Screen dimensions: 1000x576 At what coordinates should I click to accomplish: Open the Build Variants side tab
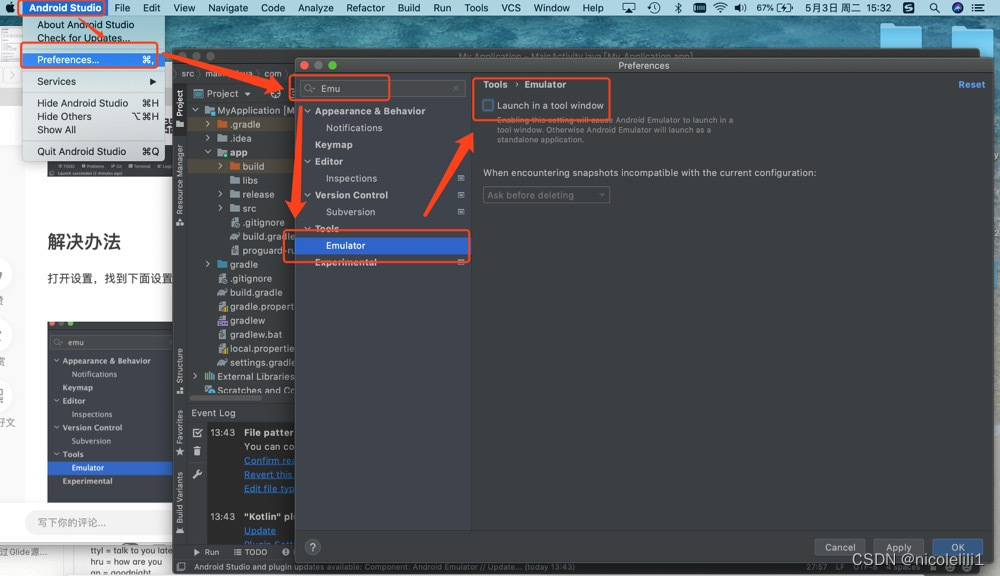coord(180,503)
